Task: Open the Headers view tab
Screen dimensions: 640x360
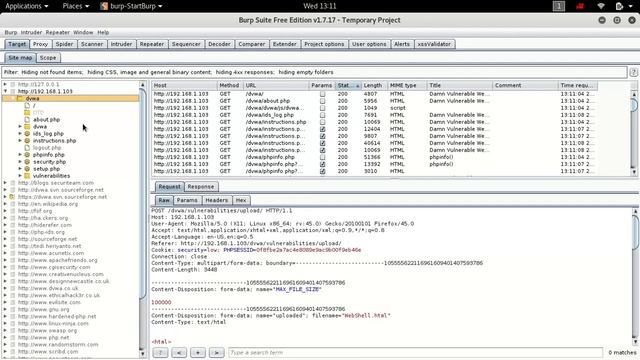Action: pos(216,200)
